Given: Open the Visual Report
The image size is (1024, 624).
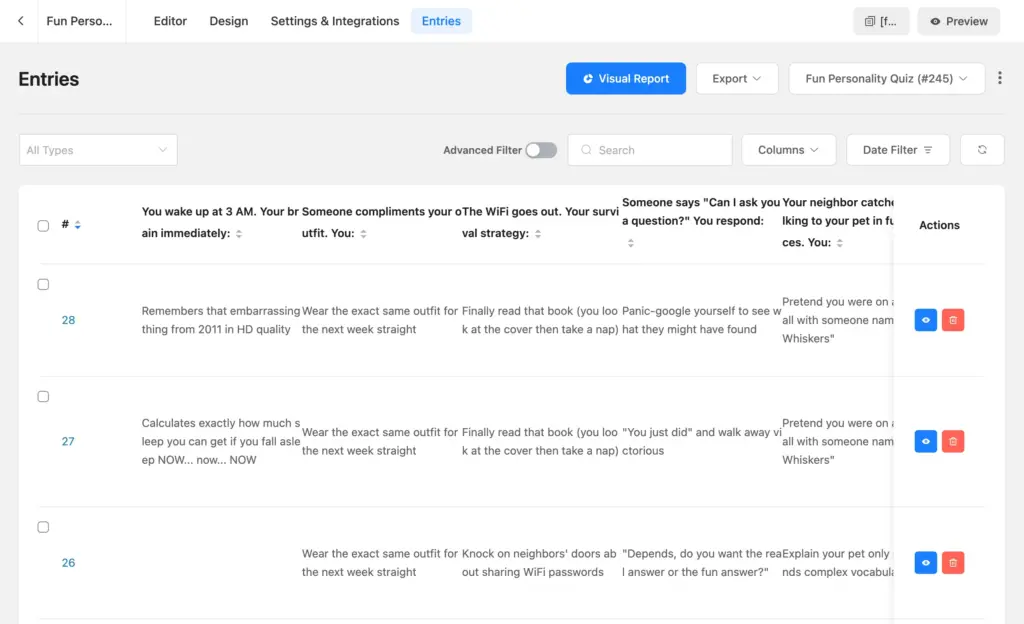Looking at the screenshot, I should (x=625, y=77).
